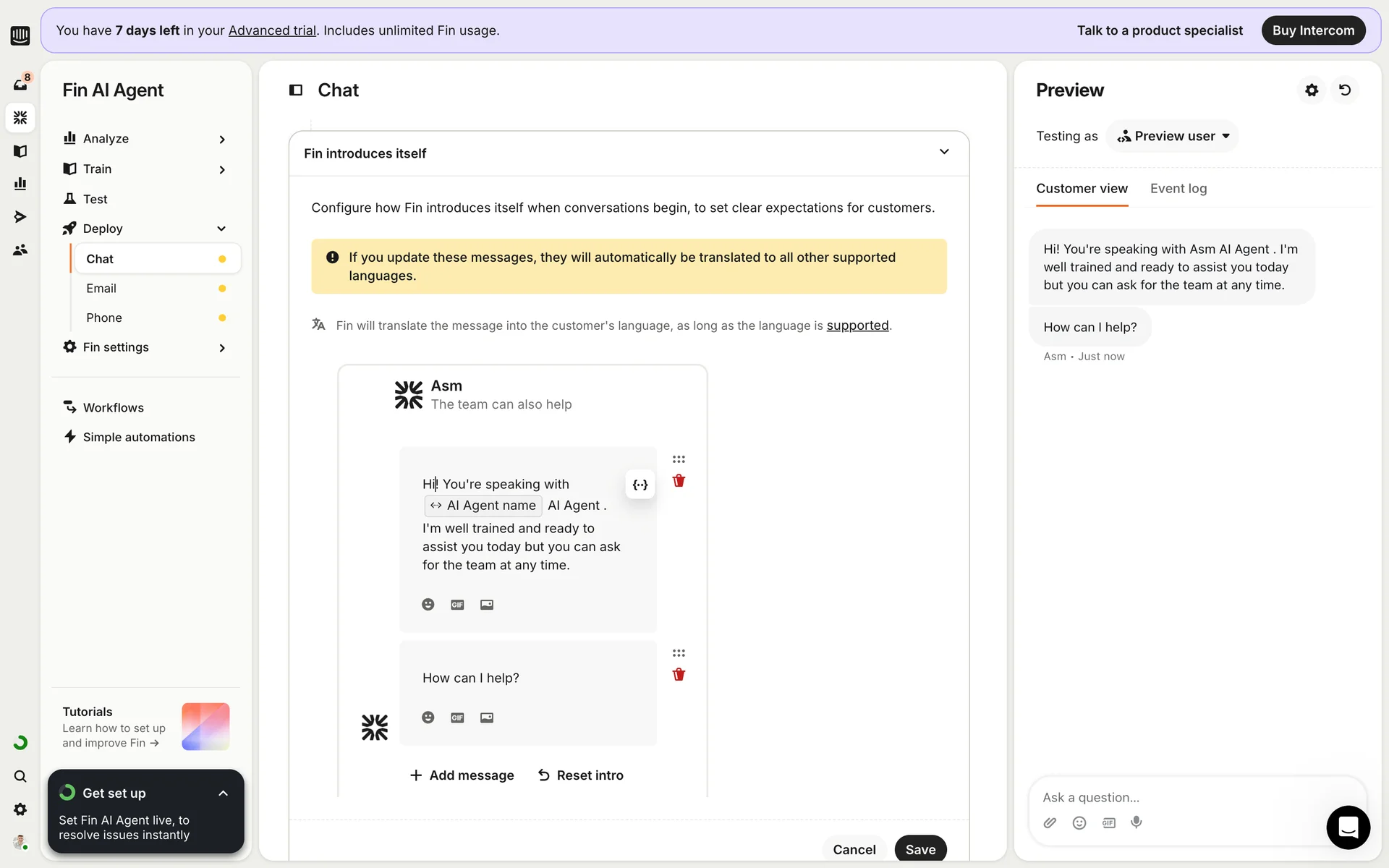1389x868 pixels.
Task: Open the 'supported' languages link
Action: click(857, 325)
